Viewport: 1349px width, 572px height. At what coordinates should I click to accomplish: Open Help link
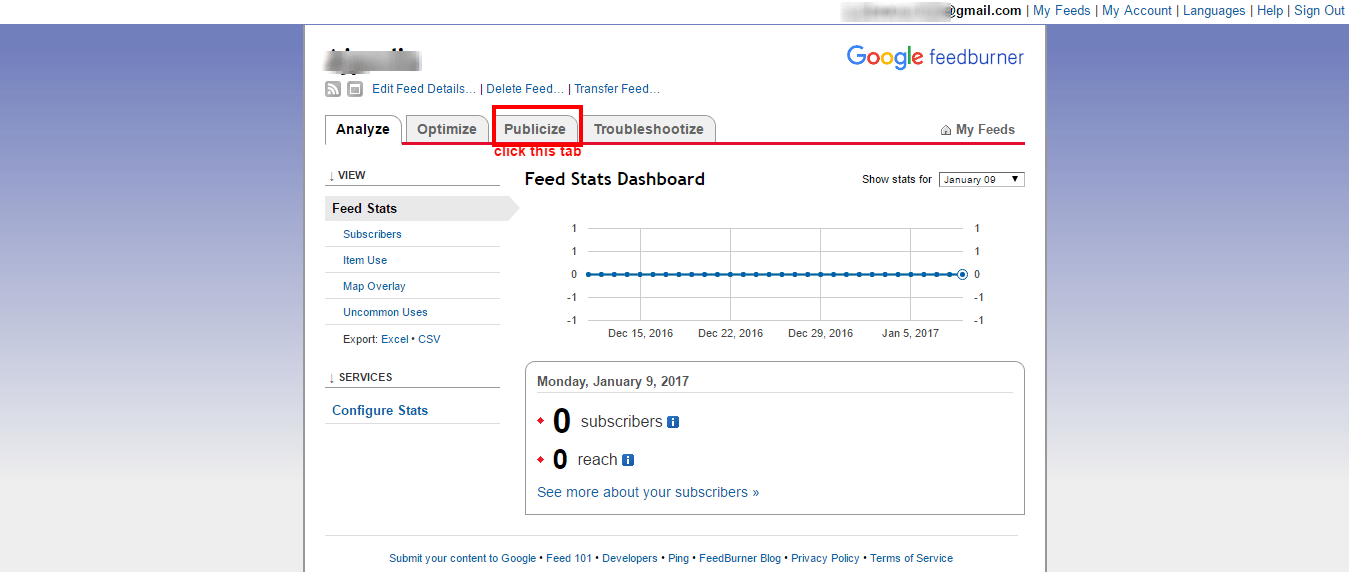1270,11
